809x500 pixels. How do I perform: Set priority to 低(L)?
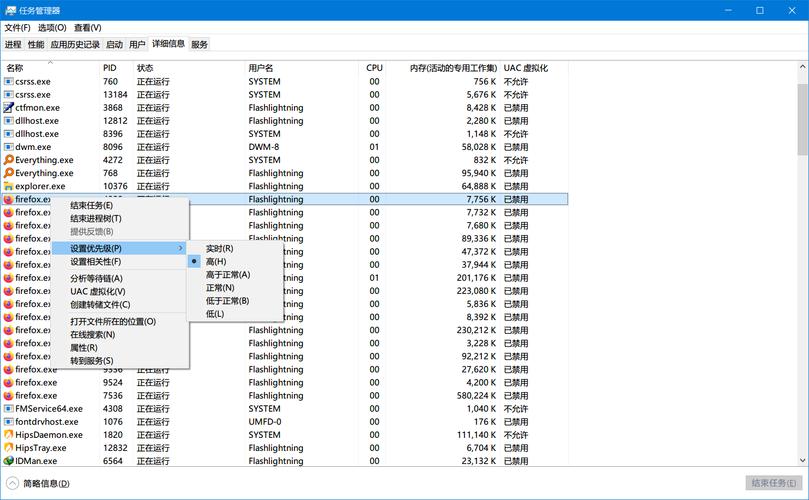[215, 314]
